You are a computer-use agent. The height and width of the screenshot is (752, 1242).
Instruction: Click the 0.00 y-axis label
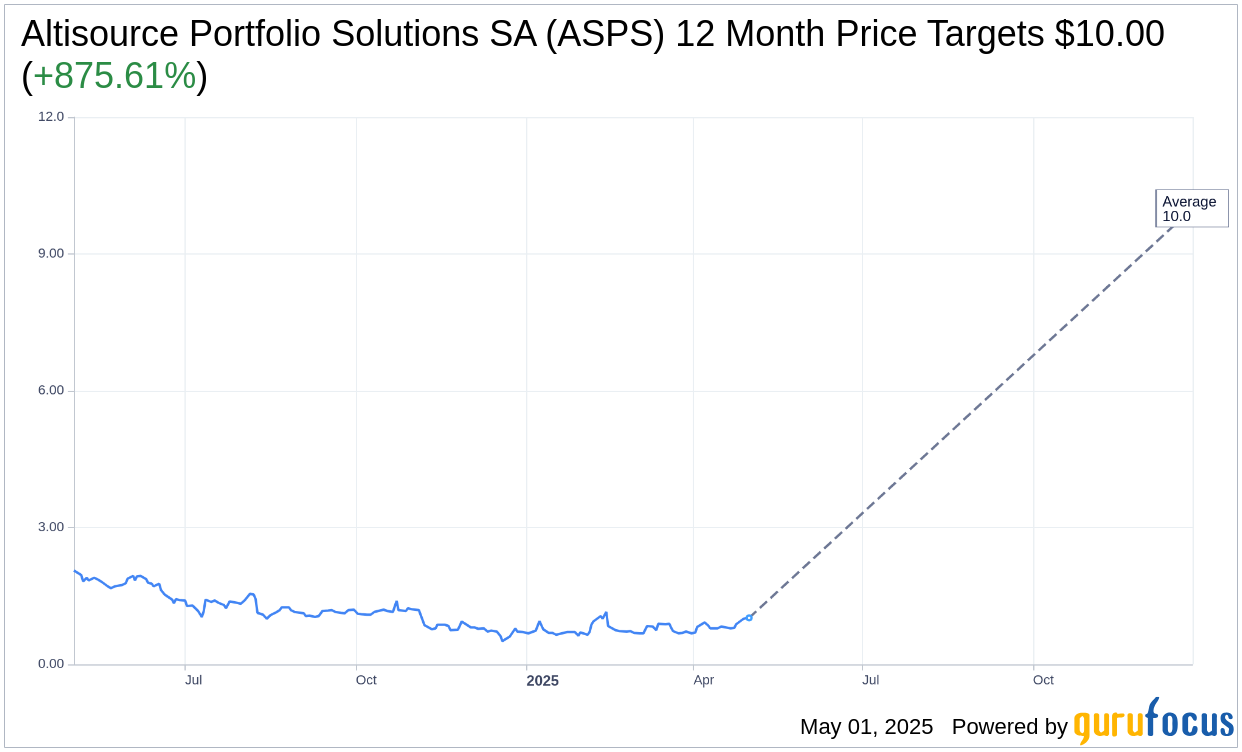(x=51, y=664)
